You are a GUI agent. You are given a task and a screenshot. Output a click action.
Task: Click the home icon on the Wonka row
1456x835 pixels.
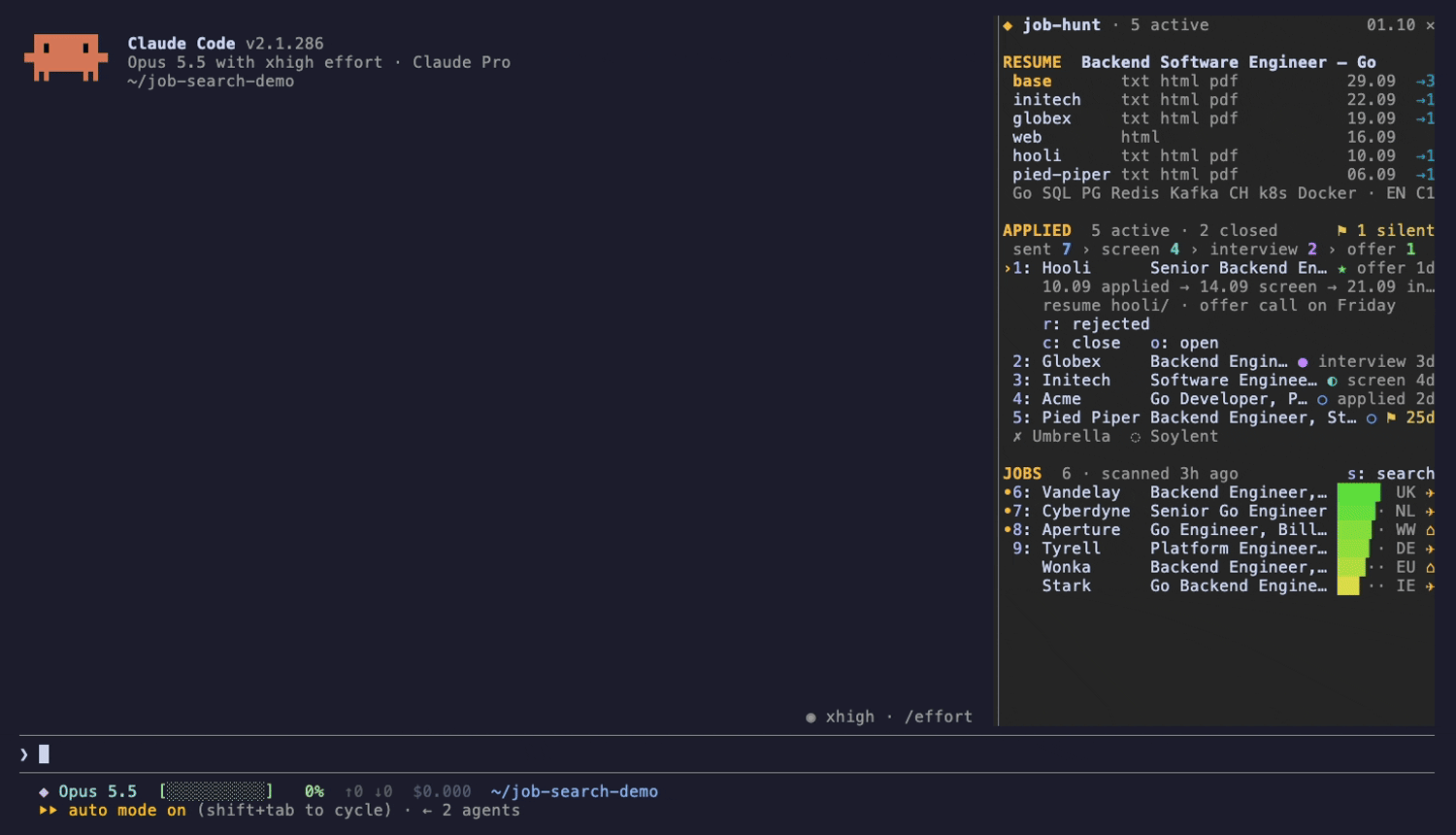[x=1430, y=568]
